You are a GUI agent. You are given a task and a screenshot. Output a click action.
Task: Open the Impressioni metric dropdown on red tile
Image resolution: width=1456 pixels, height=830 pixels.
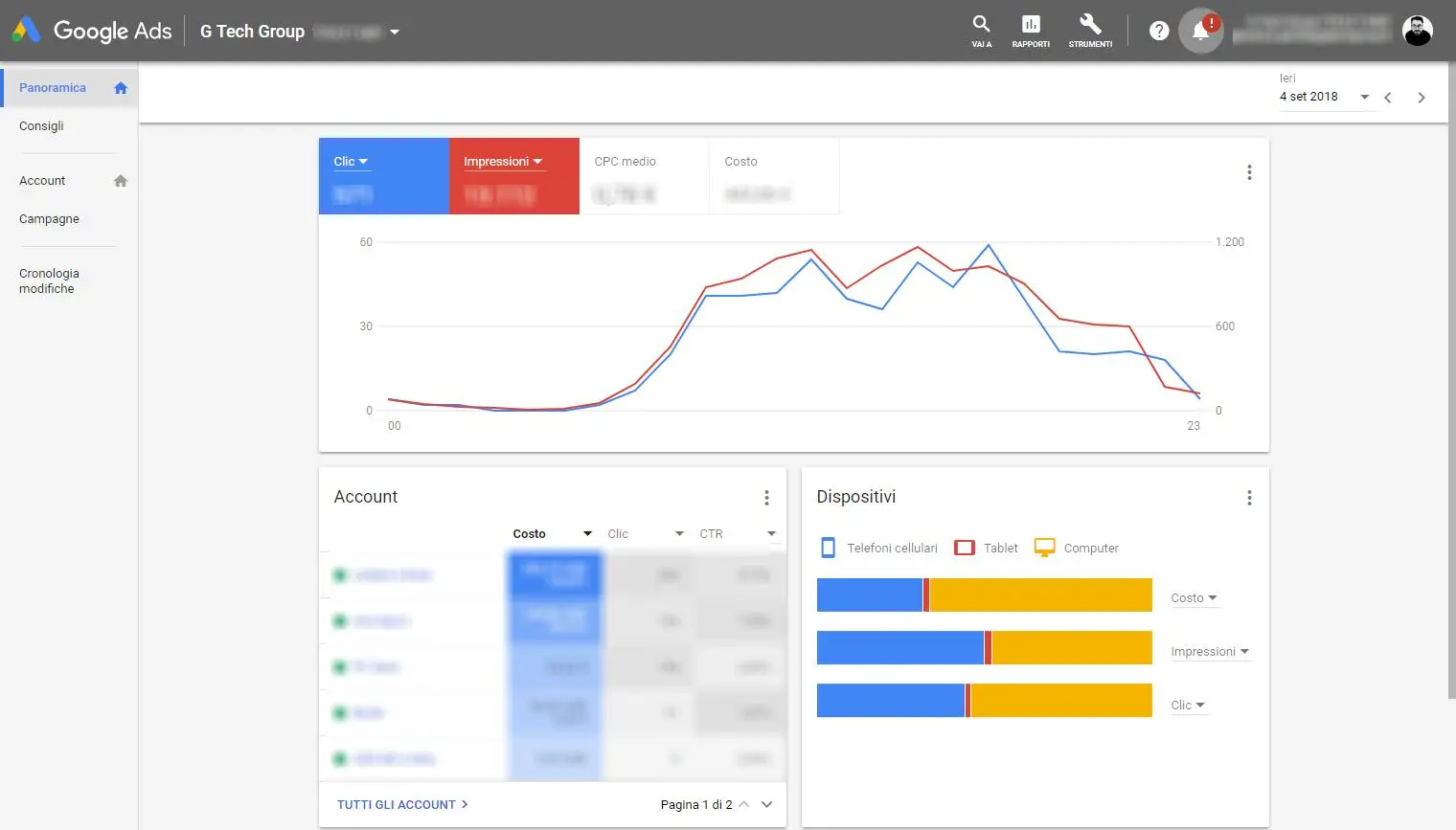[503, 162]
